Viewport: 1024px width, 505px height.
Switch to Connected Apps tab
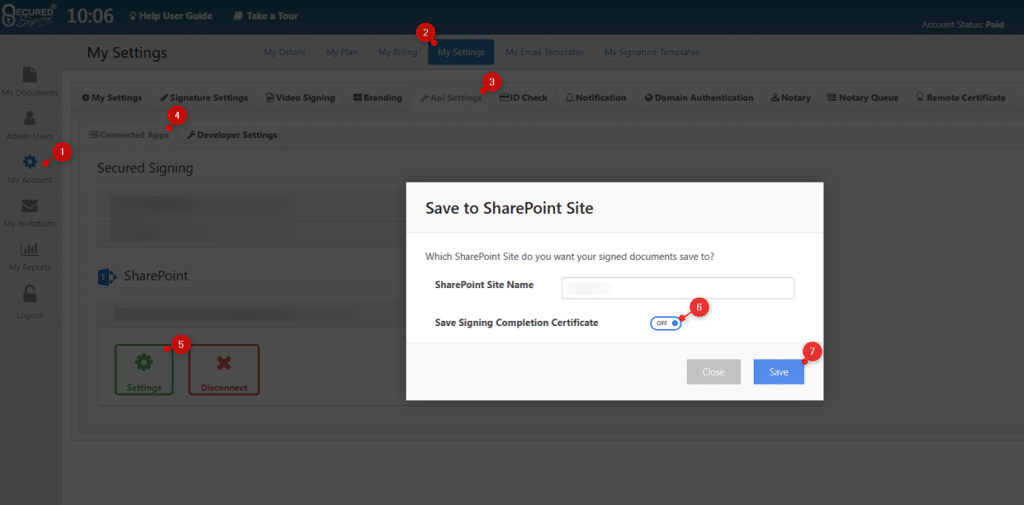(129, 135)
